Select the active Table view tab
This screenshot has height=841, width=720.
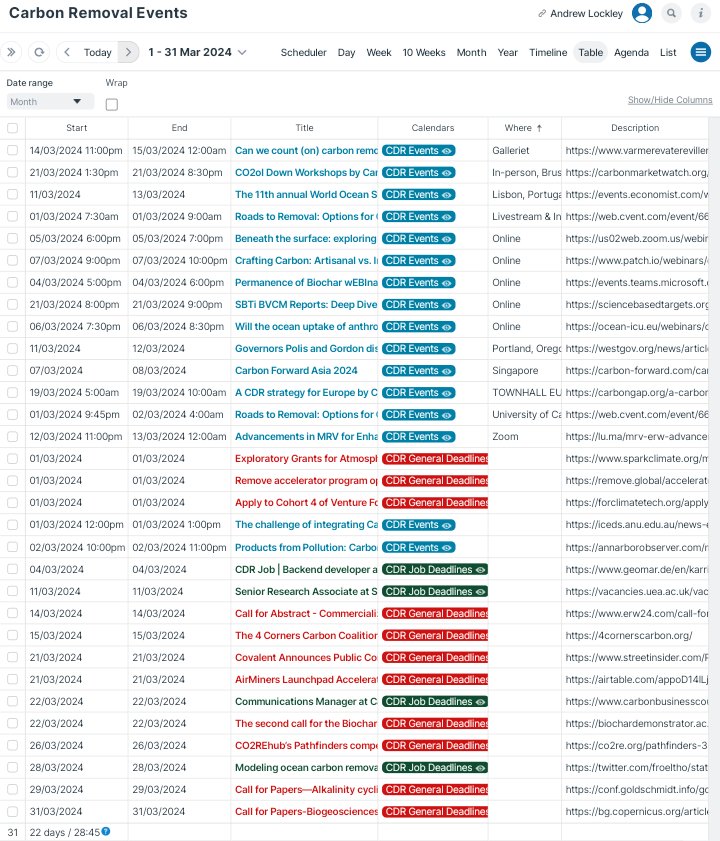[590, 53]
